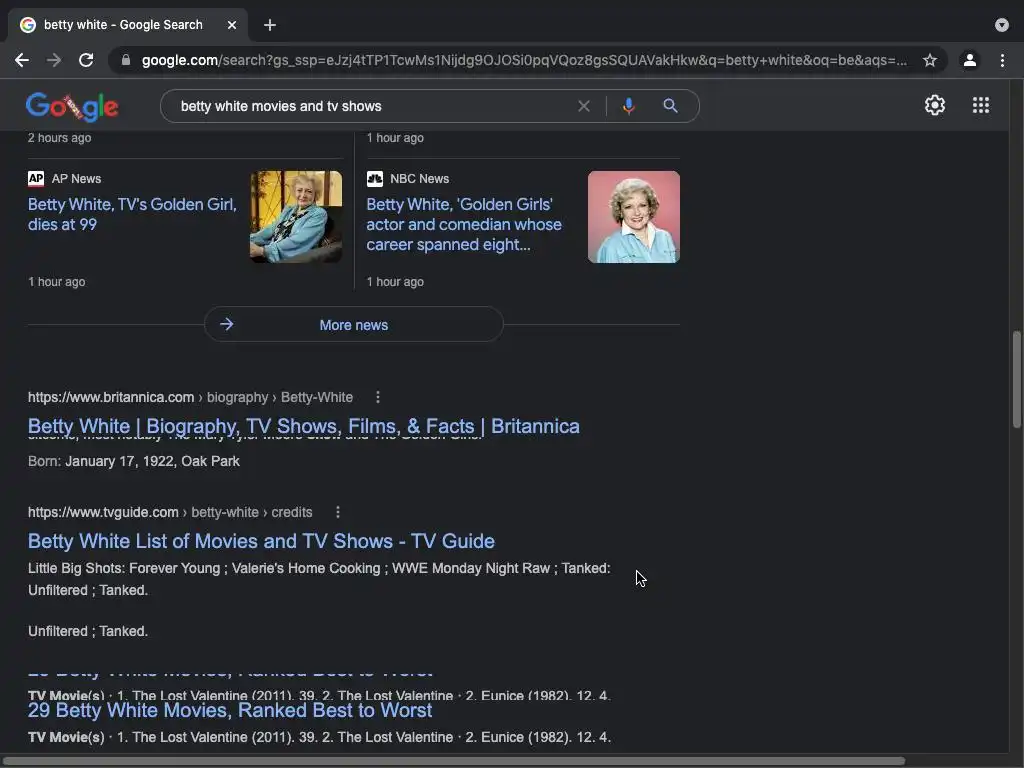Viewport: 1024px width, 768px height.
Task: Open 29 Betty White Movies, Ranked result
Action: [x=230, y=710]
